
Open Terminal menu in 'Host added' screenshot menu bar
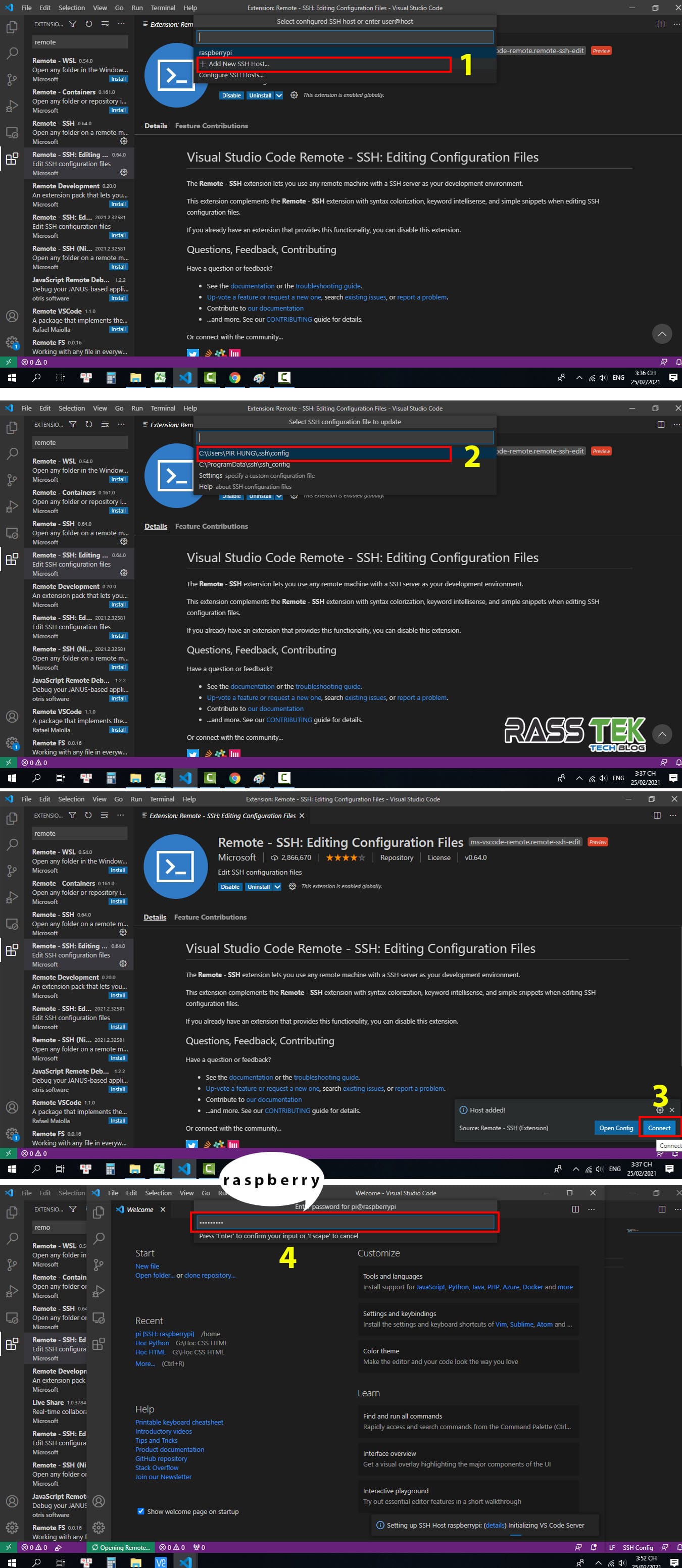[x=162, y=799]
